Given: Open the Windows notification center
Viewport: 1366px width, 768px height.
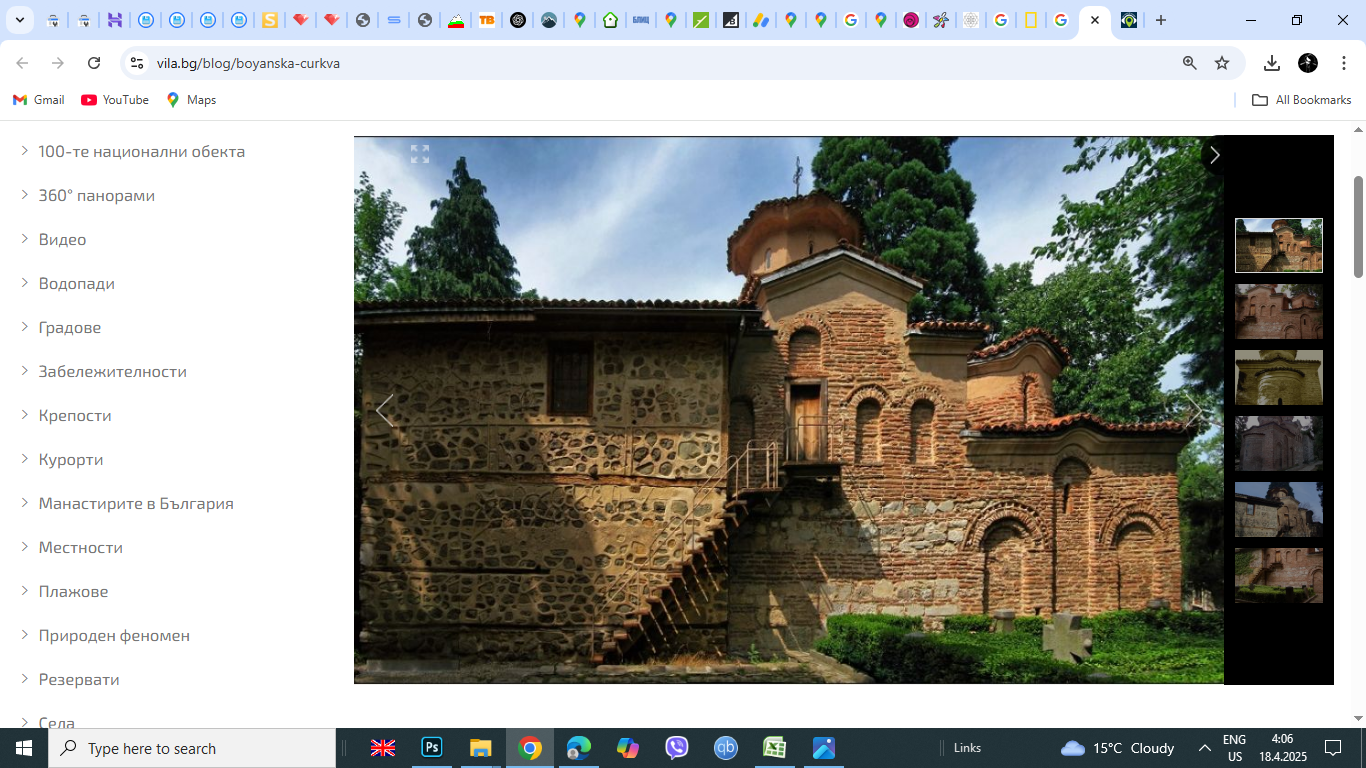Looking at the screenshot, I should tap(1333, 748).
